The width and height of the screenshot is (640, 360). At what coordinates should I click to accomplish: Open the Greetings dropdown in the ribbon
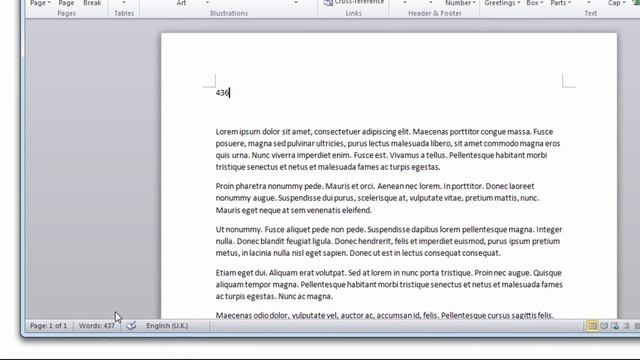pos(502,3)
